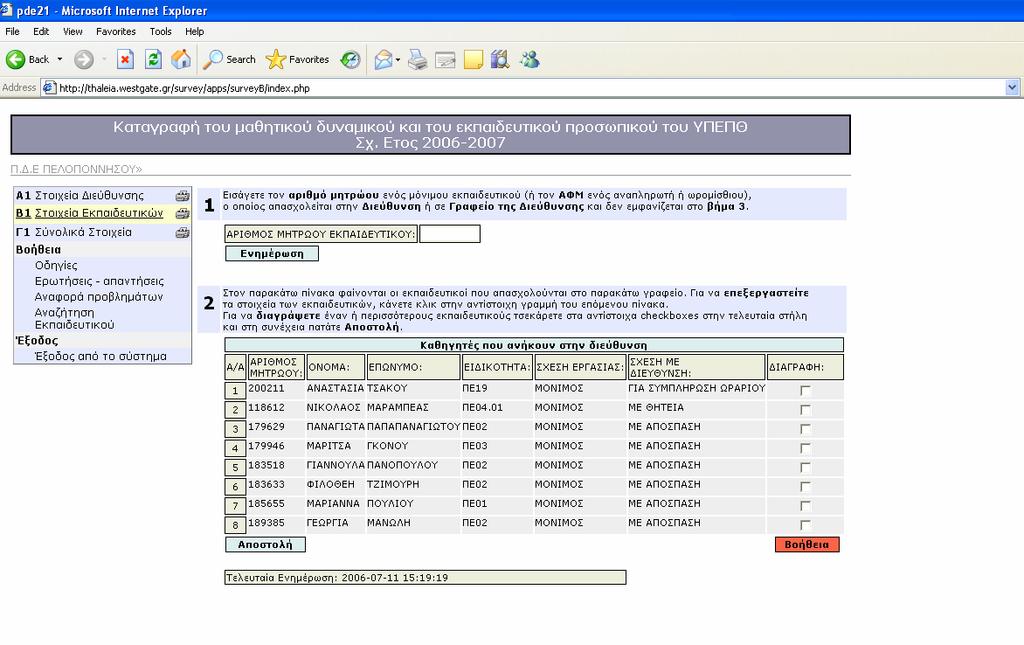Screen dimensions: 1024x645
Task: Open Β1 Στοιχεία Εκπαιδευτικών link
Action: point(89,213)
